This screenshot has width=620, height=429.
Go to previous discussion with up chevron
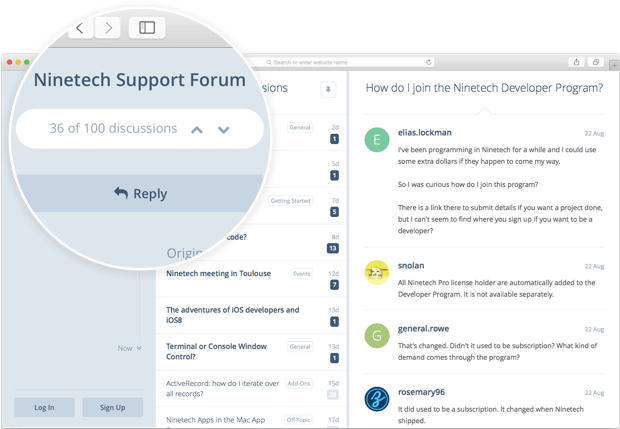197,129
